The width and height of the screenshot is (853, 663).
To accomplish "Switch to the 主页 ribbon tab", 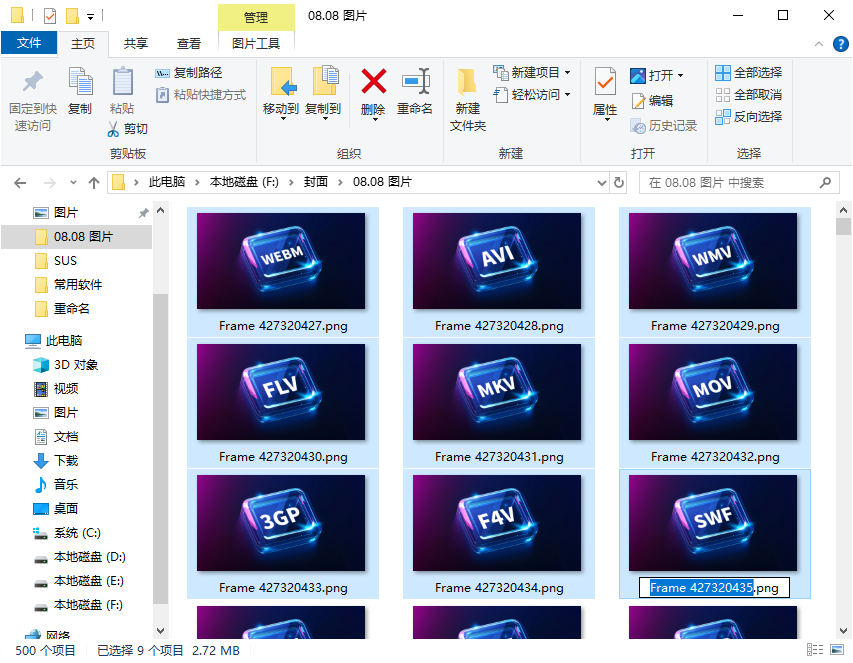I will click(x=83, y=44).
